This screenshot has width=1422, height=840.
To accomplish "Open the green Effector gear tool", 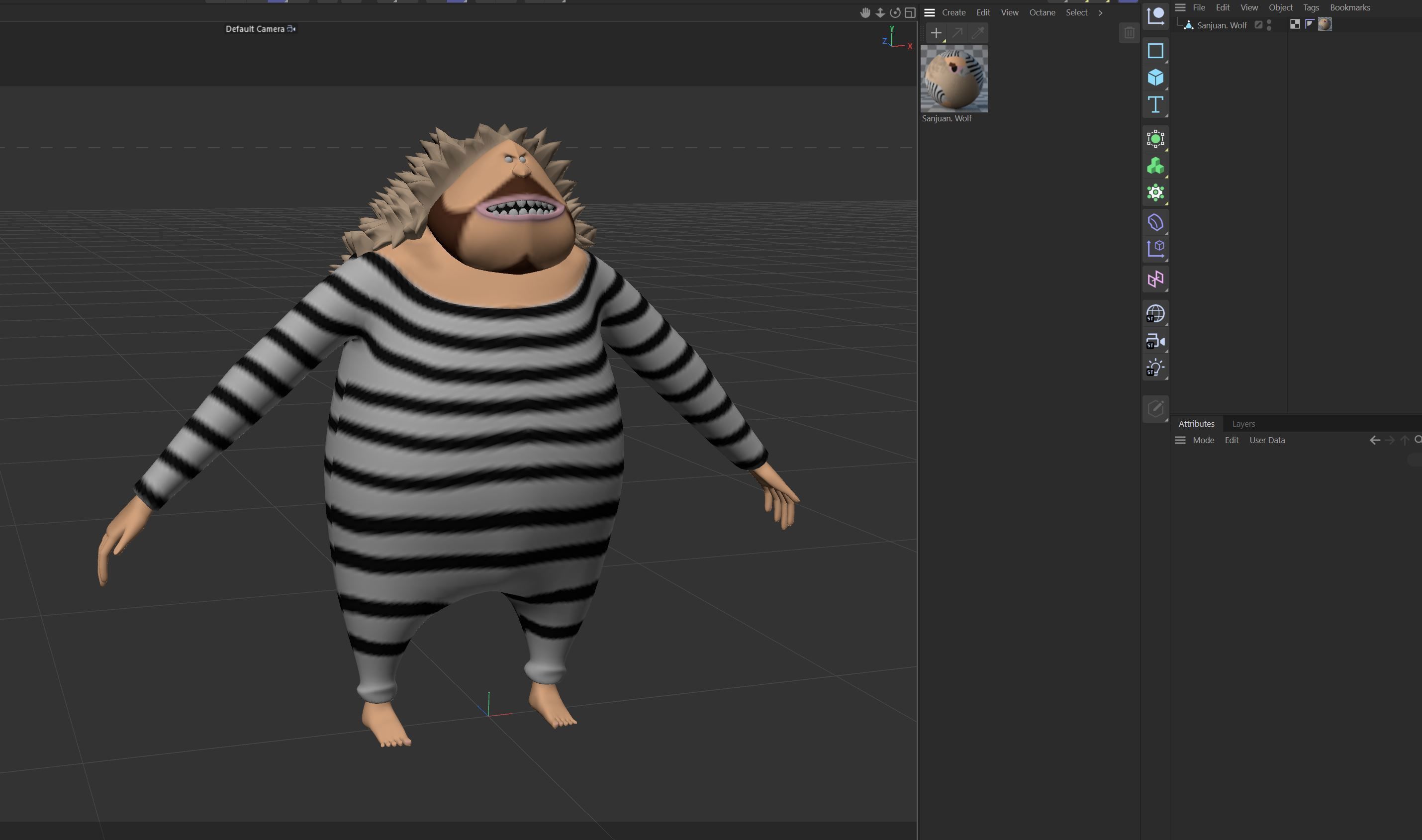I will [x=1155, y=193].
